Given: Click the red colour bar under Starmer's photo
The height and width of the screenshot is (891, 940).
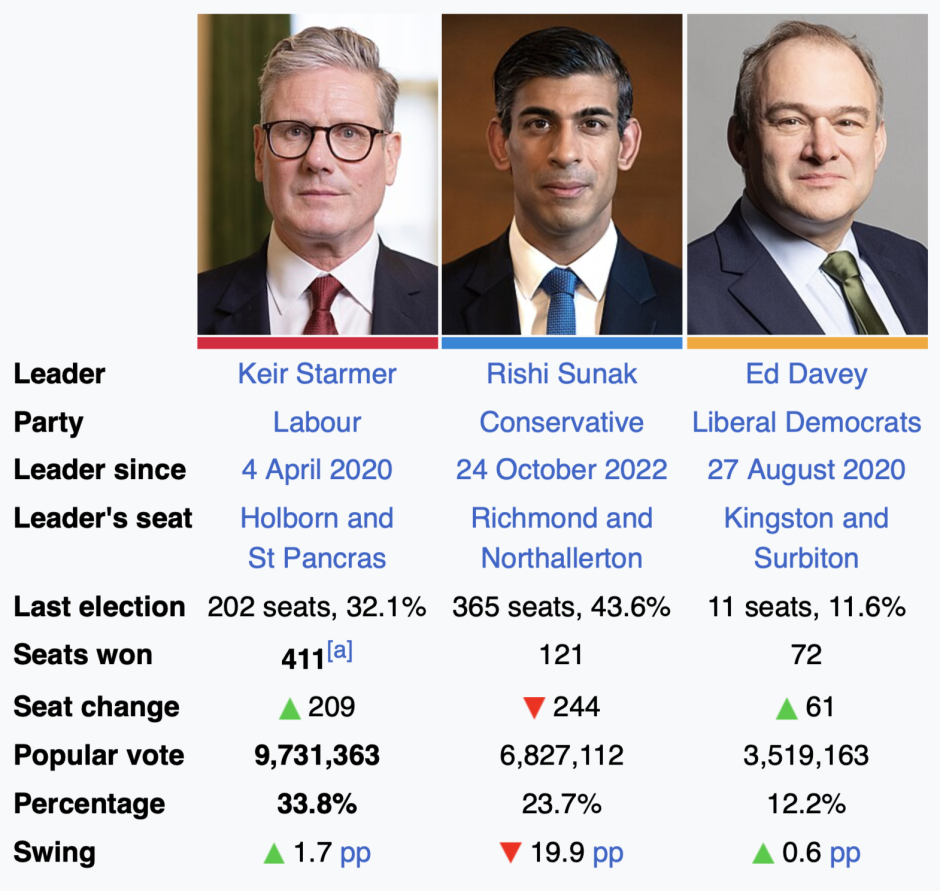Looking at the screenshot, I should tap(317, 343).
